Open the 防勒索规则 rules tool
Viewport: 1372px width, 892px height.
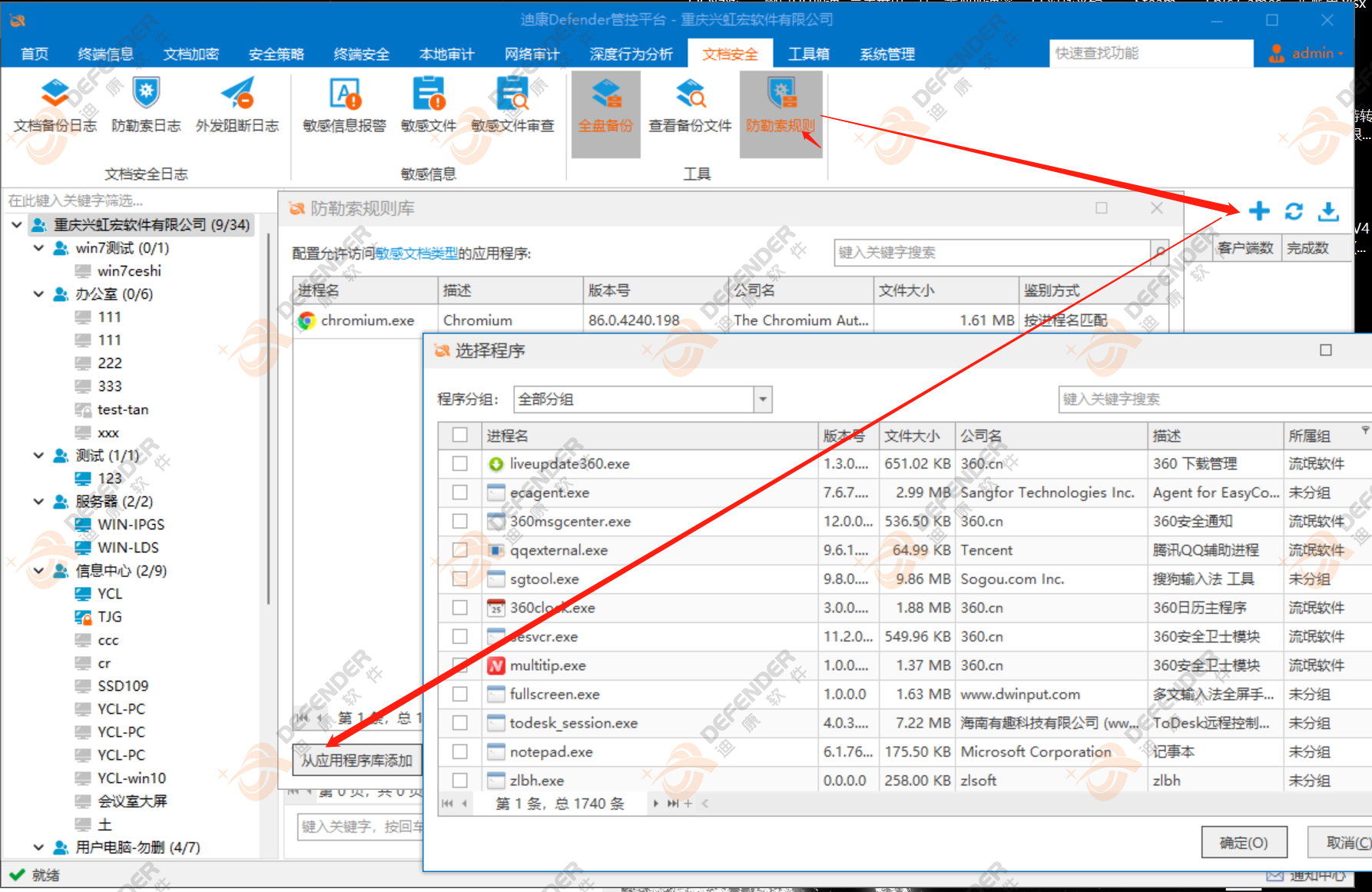780,114
